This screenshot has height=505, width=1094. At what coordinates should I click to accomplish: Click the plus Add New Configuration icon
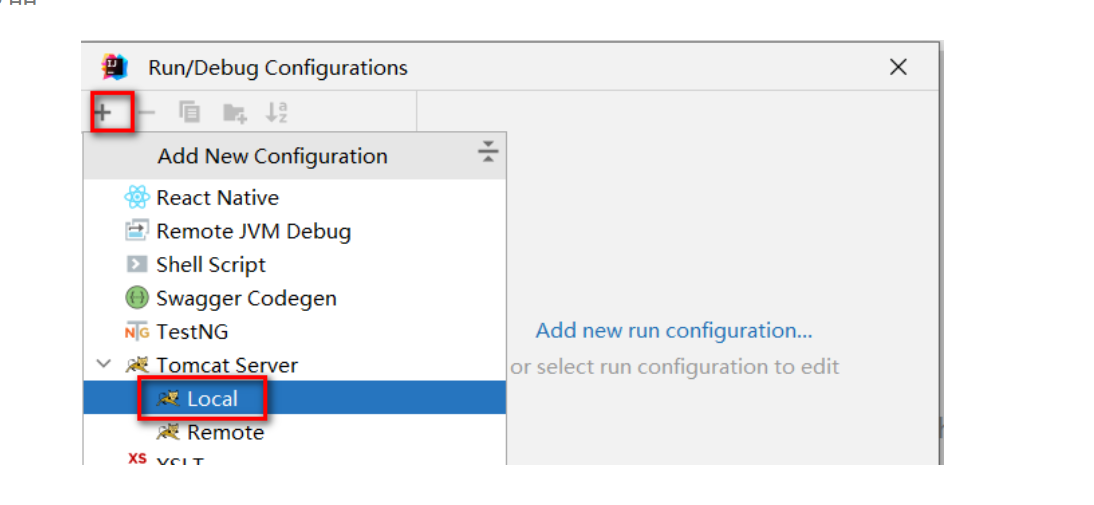coord(103,112)
